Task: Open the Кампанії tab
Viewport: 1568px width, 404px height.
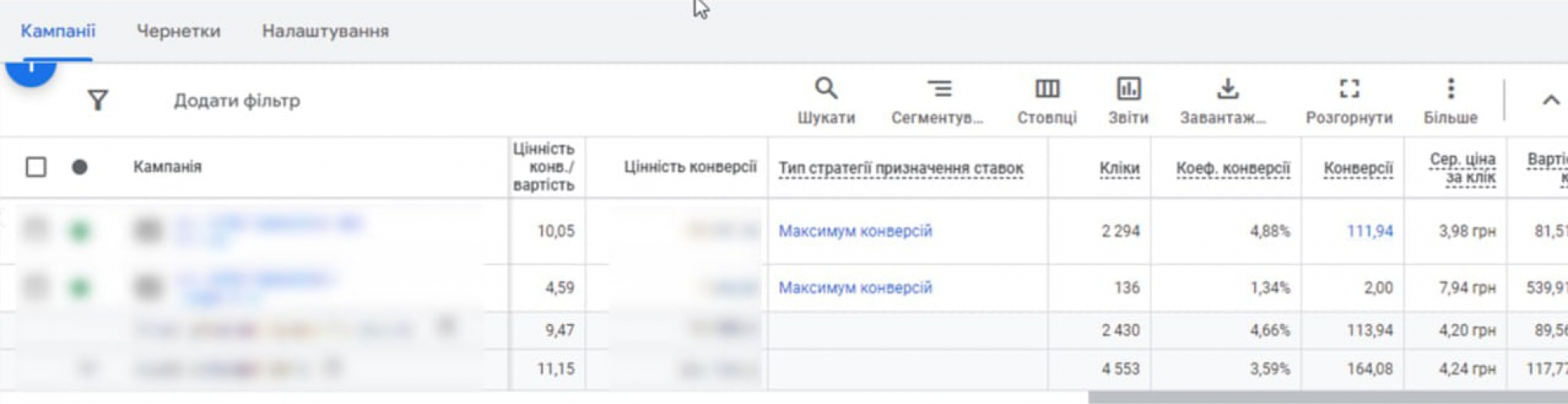Action: tap(57, 32)
